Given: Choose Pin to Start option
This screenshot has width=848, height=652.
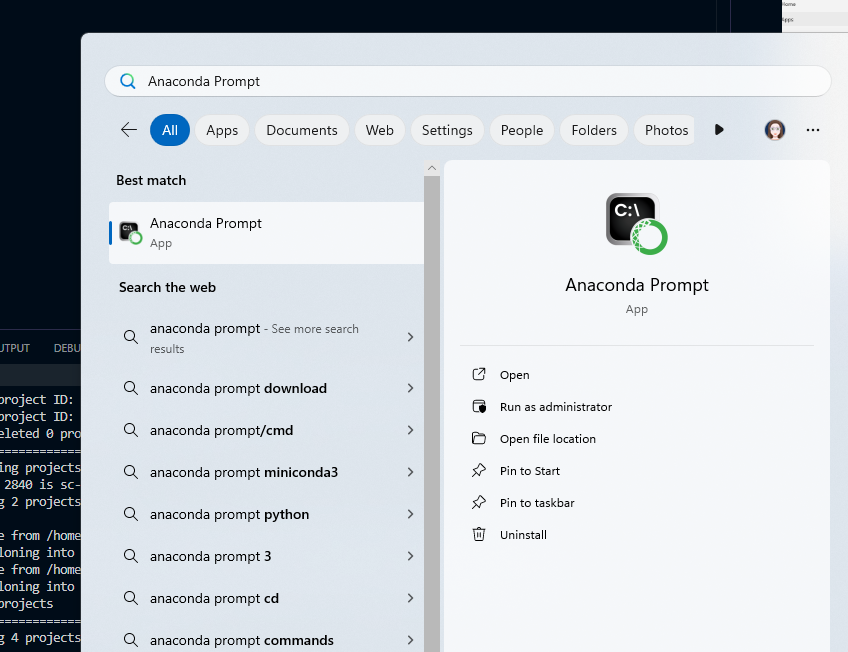Looking at the screenshot, I should (x=530, y=471).
